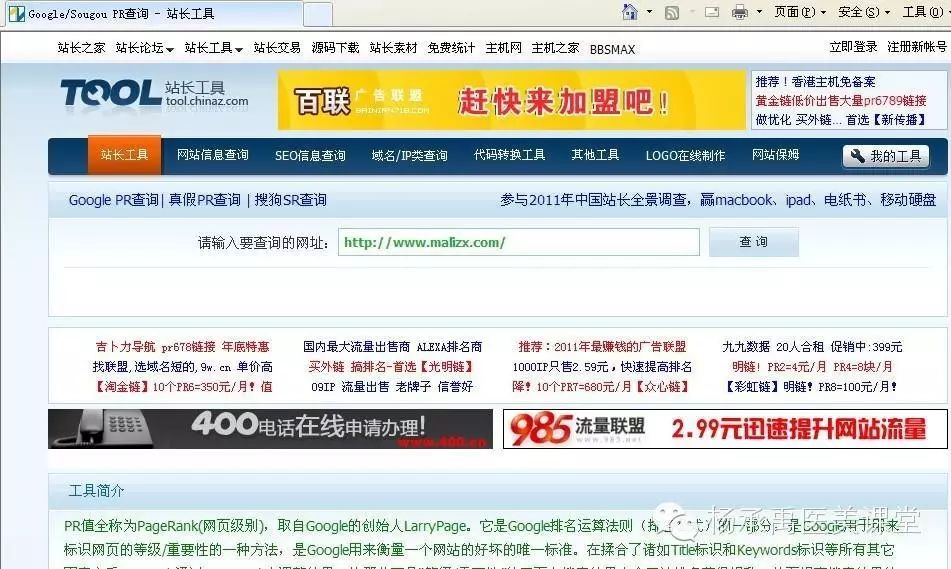Open 09IP 流量出售 老牌子 ad
This screenshot has height=569, width=951.
pyautogui.click(x=392, y=386)
